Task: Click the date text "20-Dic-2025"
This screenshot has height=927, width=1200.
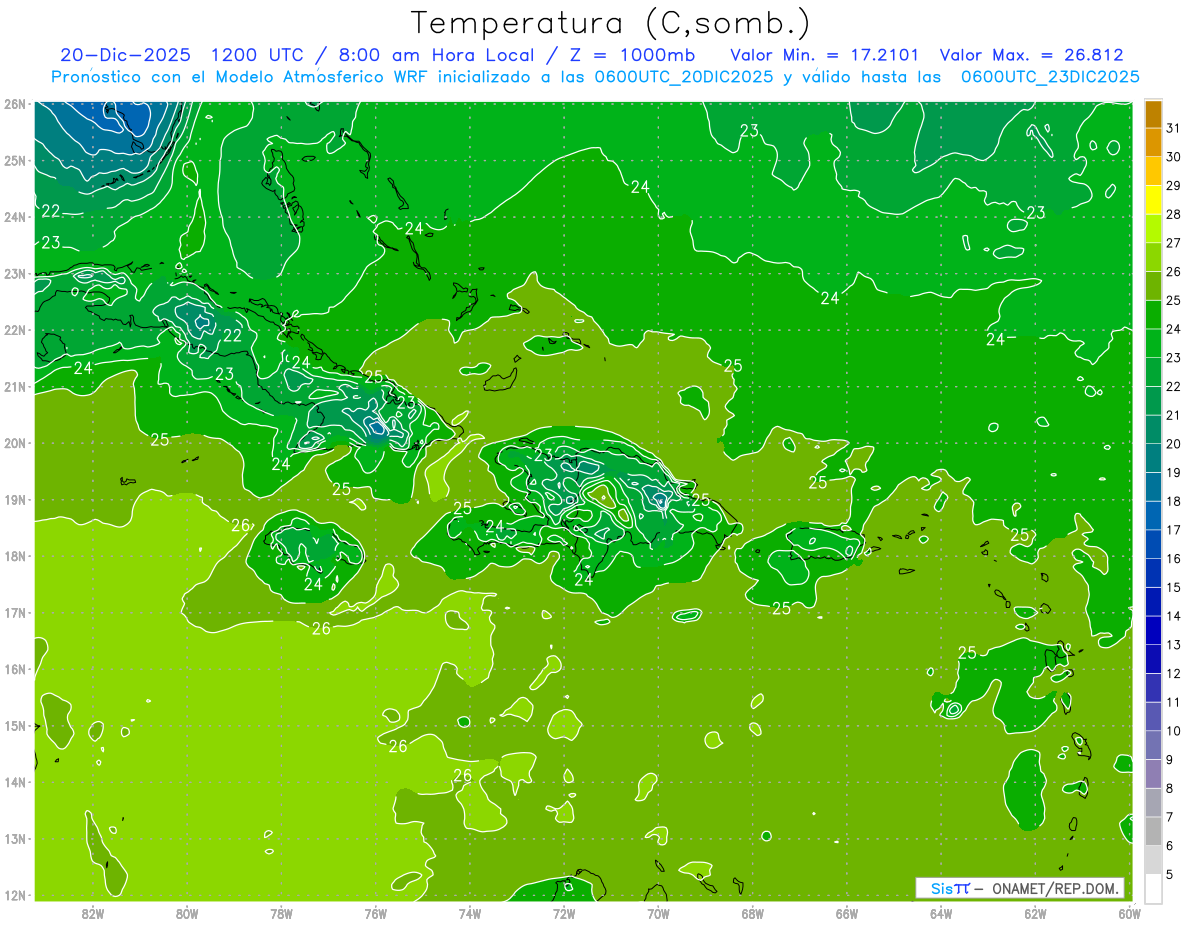Action: click(125, 55)
